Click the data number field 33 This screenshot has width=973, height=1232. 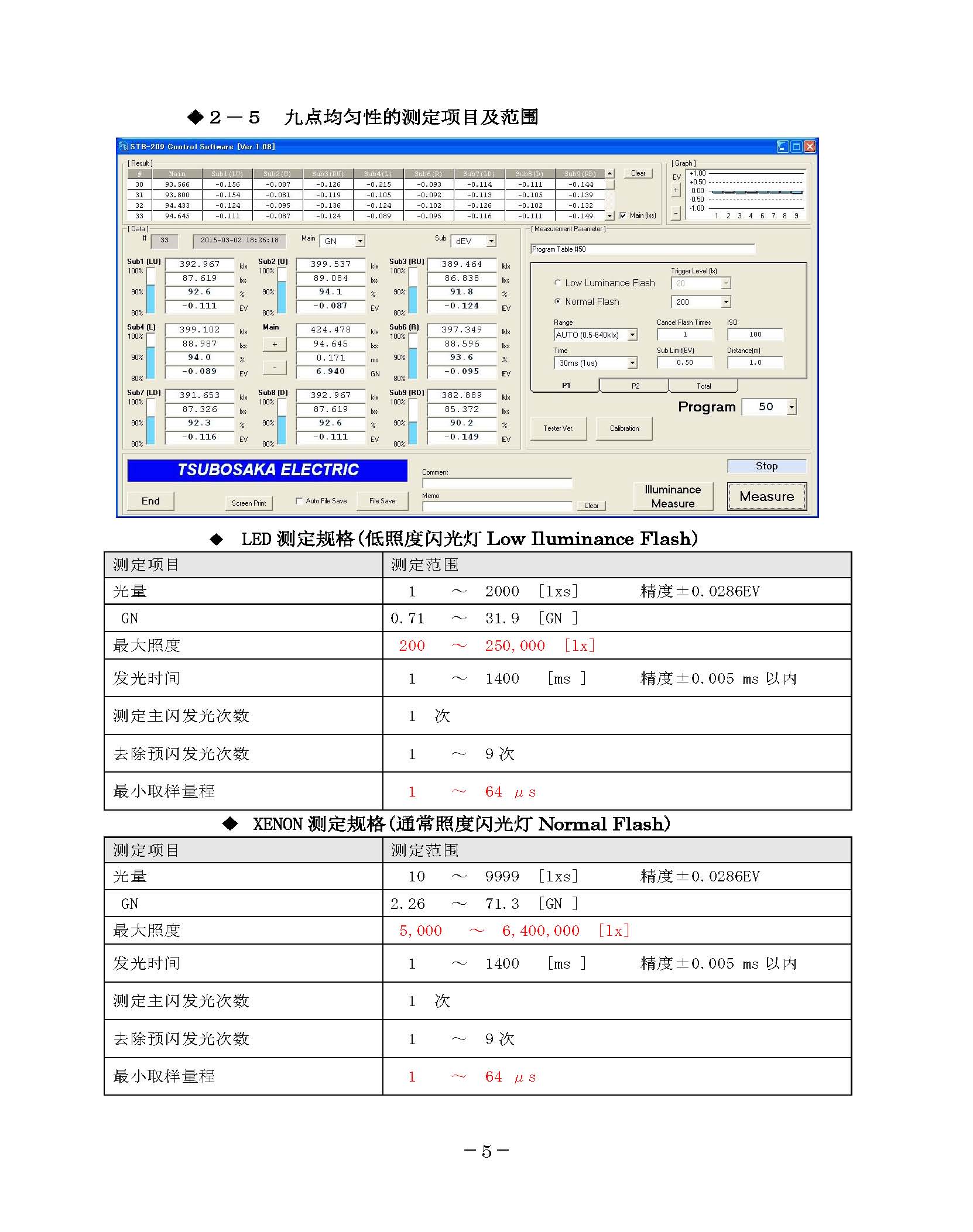(165, 241)
